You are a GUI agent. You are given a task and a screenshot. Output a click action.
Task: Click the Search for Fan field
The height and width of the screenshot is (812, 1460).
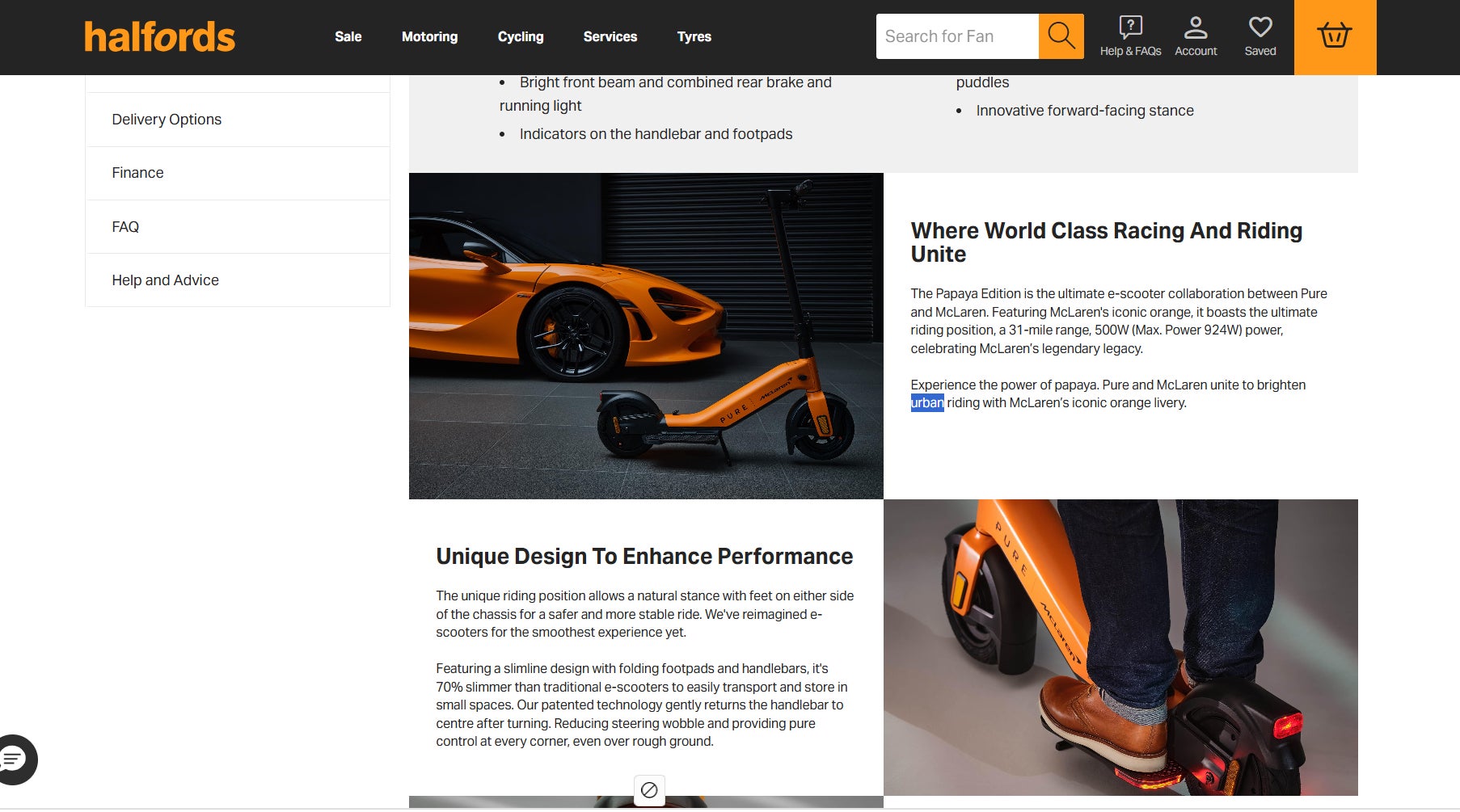pos(957,36)
